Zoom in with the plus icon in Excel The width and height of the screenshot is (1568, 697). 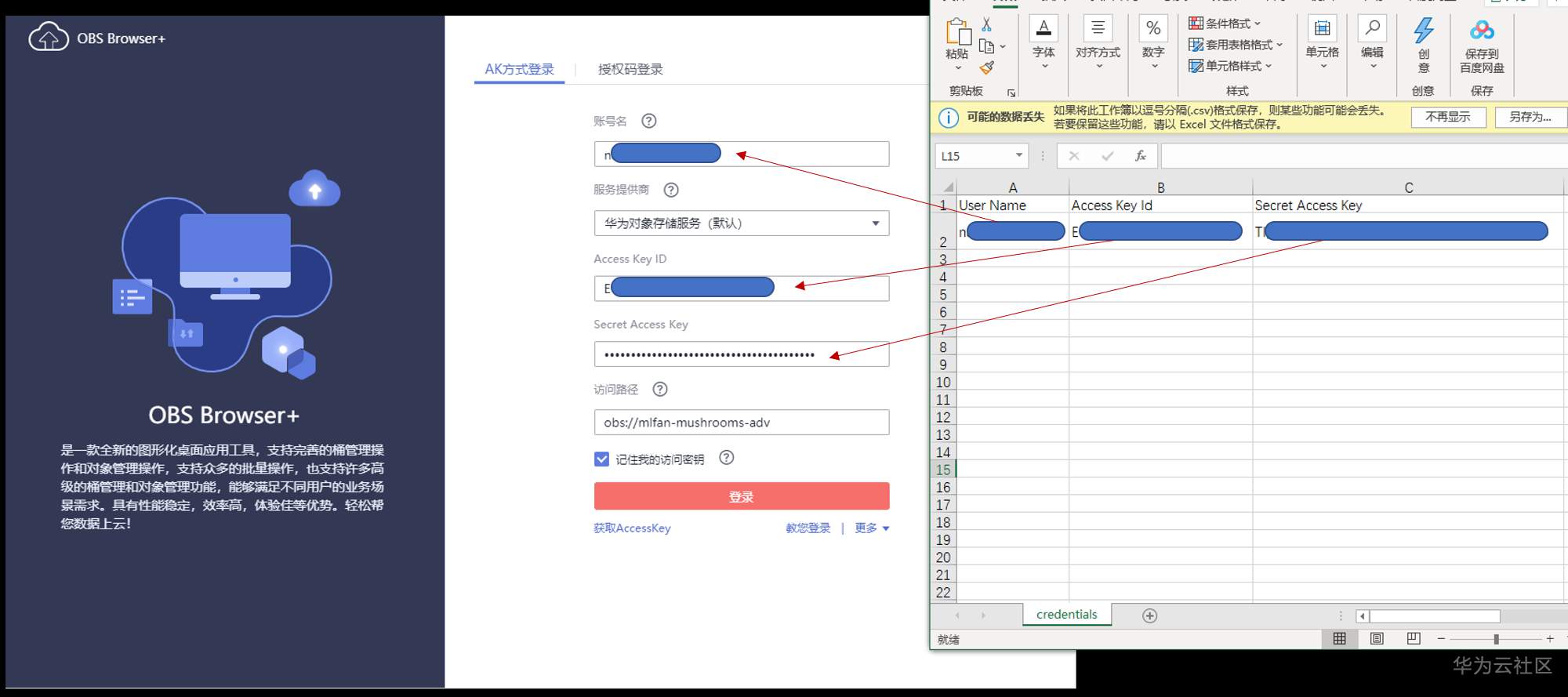(1550, 639)
